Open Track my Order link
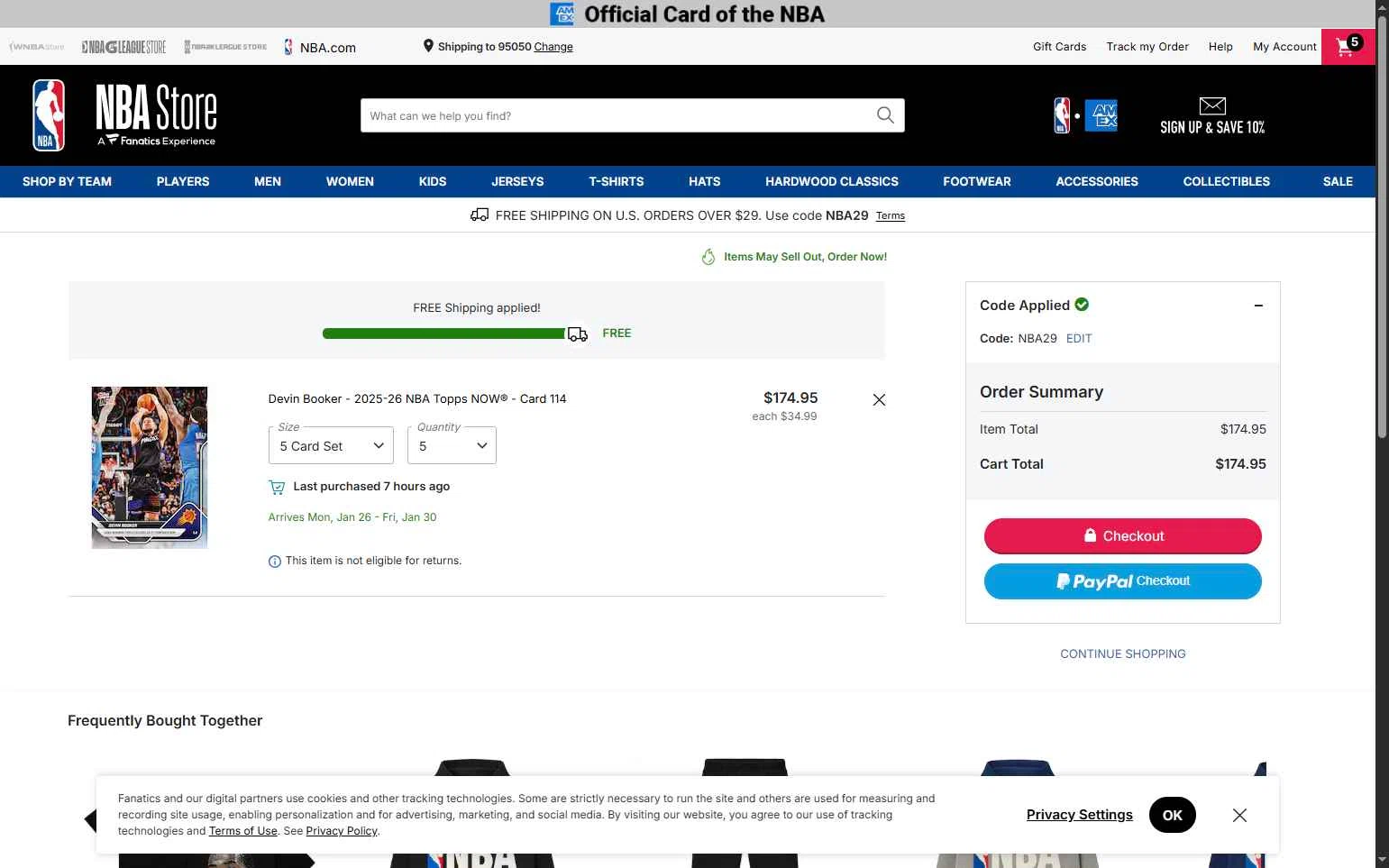This screenshot has width=1389, height=868. click(x=1147, y=47)
